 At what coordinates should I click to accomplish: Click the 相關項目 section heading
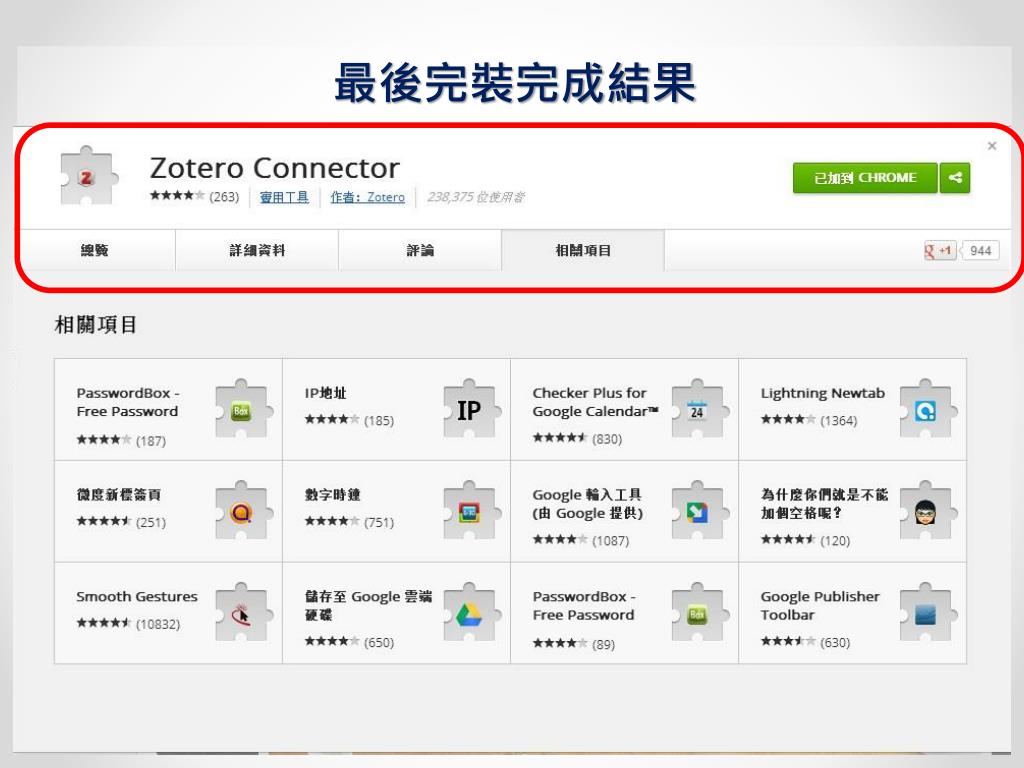pyautogui.click(x=95, y=325)
